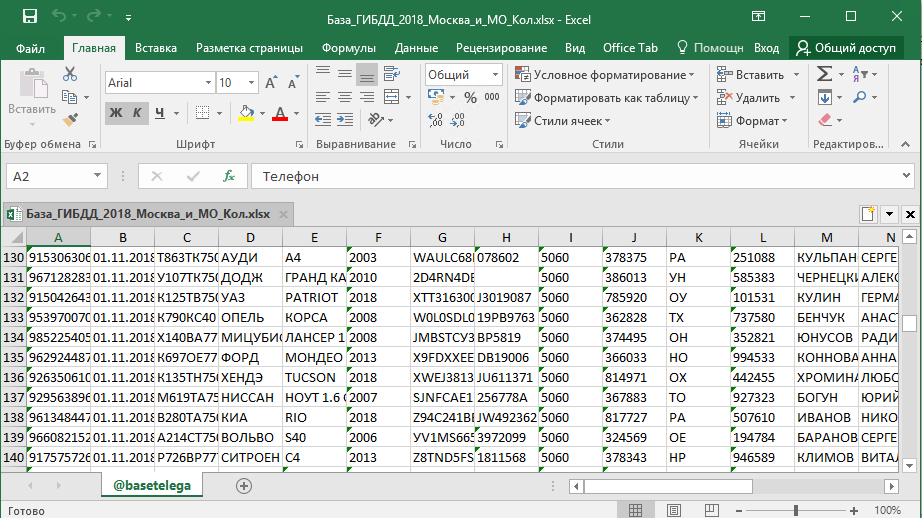Switch to Office Tab ribbon tab

(x=630, y=48)
